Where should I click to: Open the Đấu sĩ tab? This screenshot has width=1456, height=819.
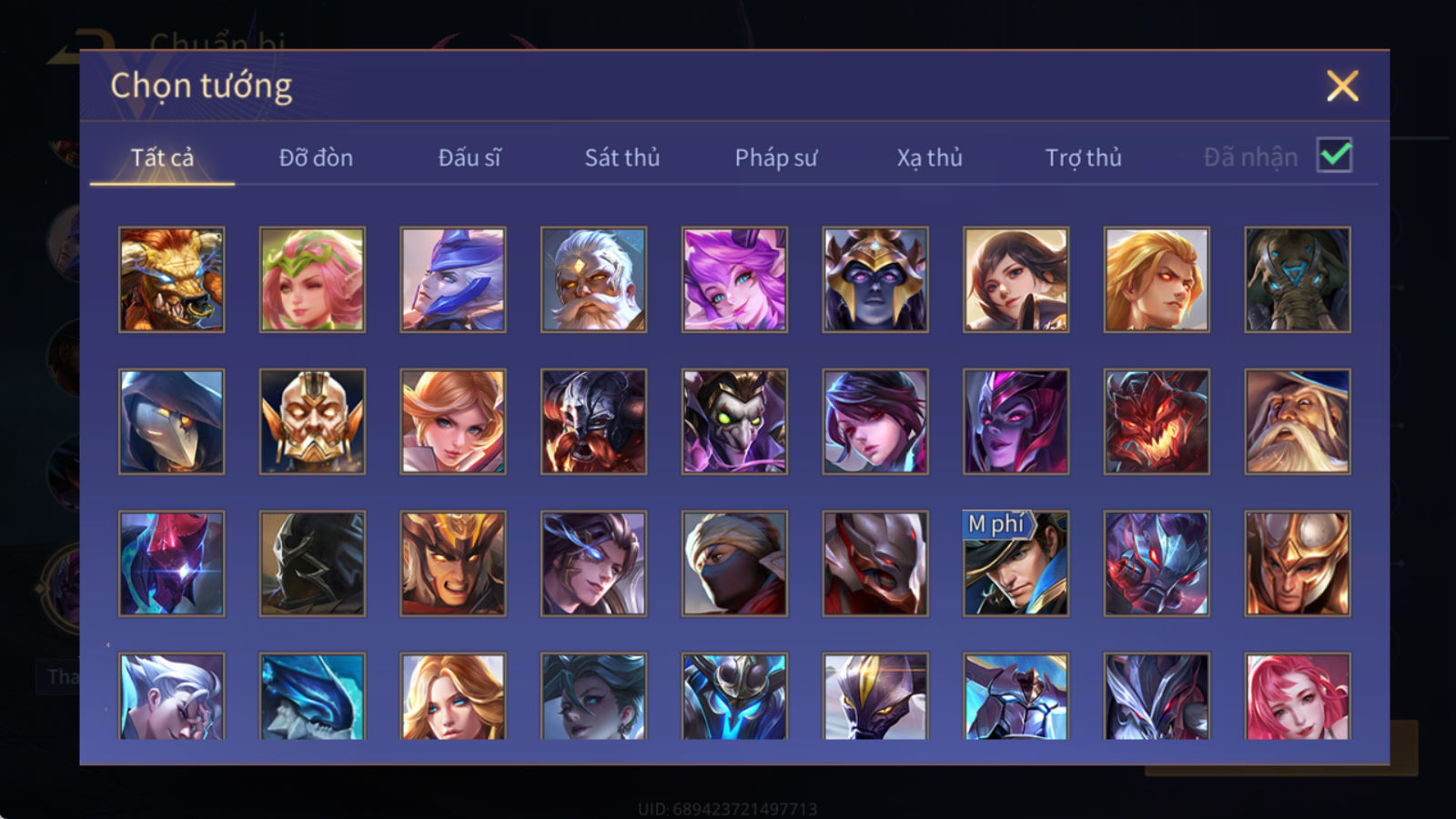tap(470, 157)
